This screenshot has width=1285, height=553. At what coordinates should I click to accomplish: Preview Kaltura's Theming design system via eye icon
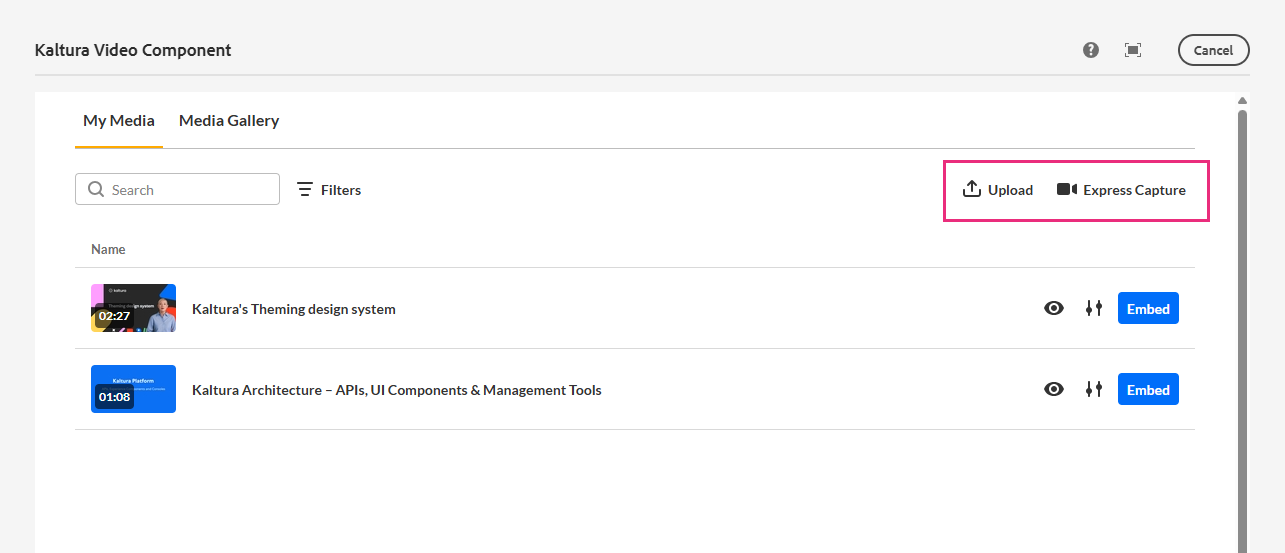tap(1054, 309)
